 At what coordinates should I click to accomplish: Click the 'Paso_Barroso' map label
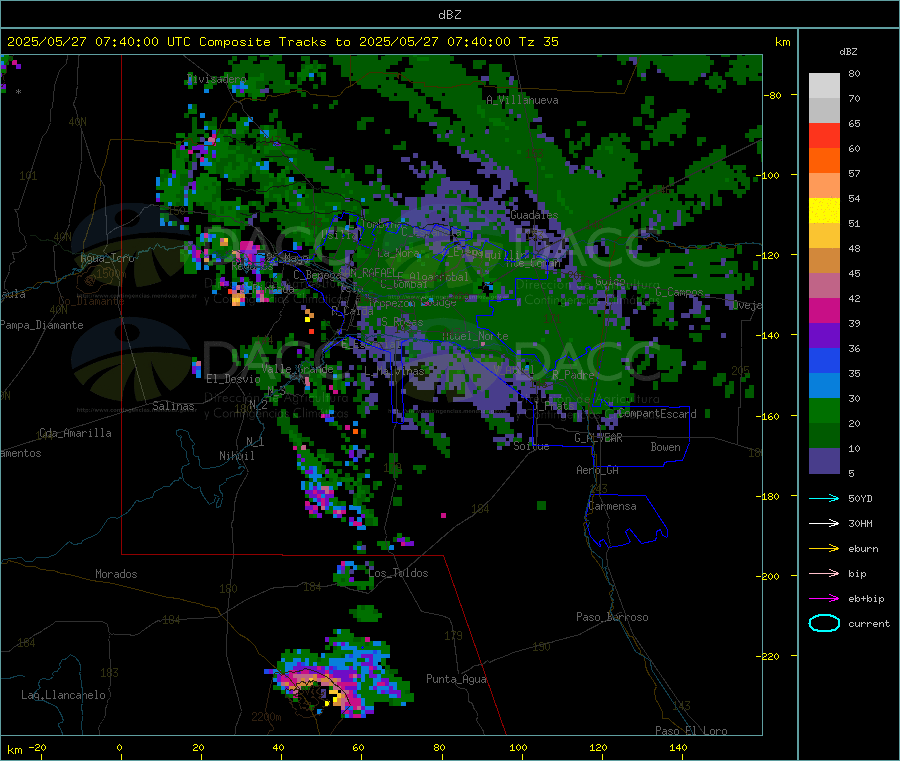[612, 617]
